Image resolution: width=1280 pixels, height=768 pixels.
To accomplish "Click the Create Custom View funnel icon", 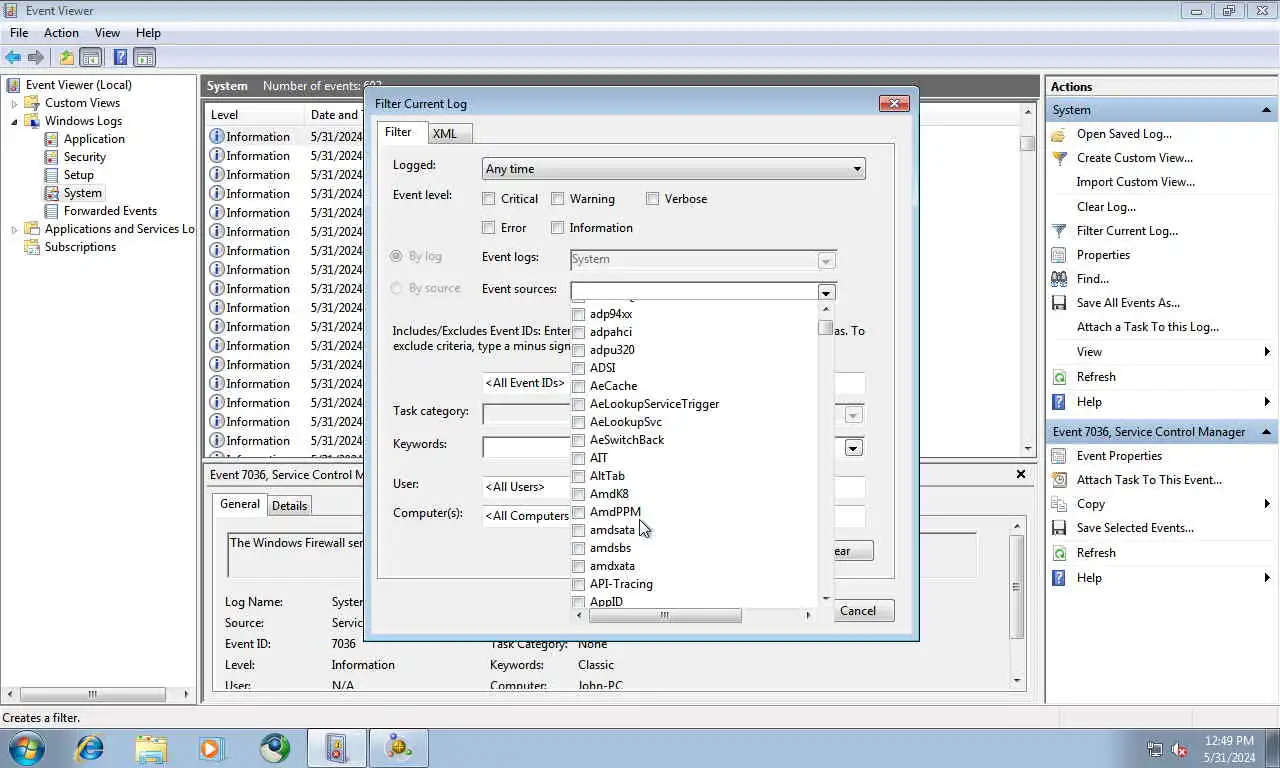I will tap(1059, 158).
